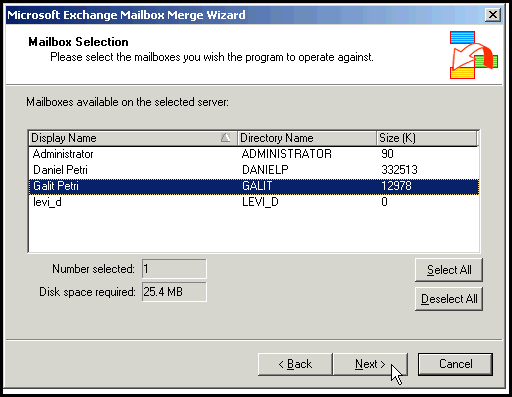Cancel the Mailbox Merge Wizard
Image resolution: width=512 pixels, height=397 pixels.
click(x=455, y=364)
